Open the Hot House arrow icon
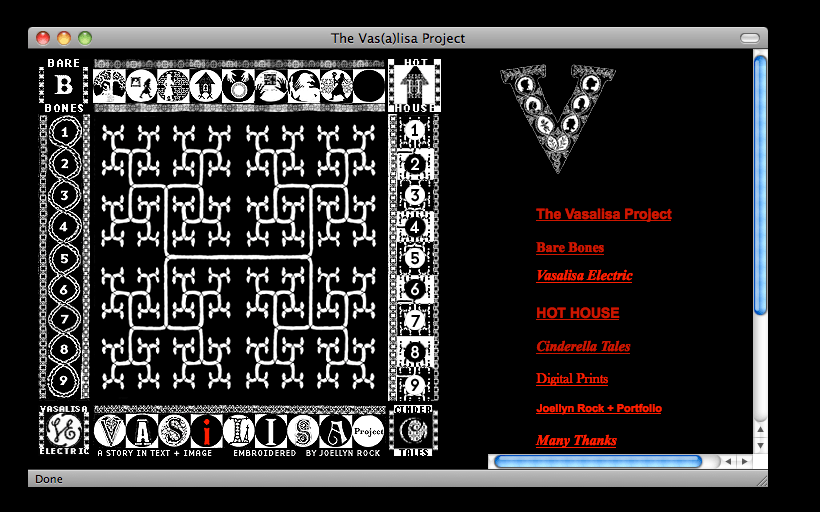Viewport: 820px width, 512px height. coord(415,85)
